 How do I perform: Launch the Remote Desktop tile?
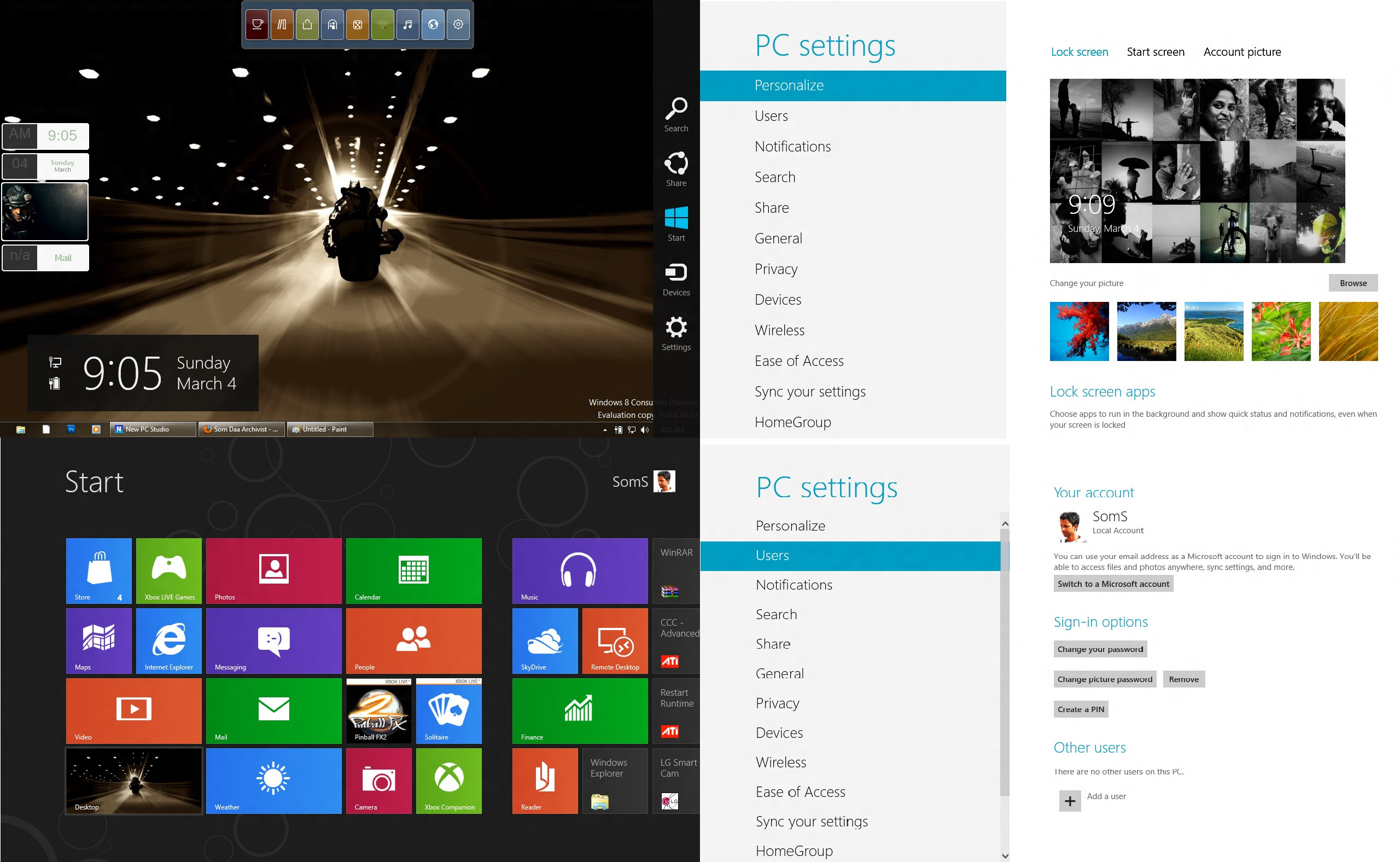[x=615, y=641]
